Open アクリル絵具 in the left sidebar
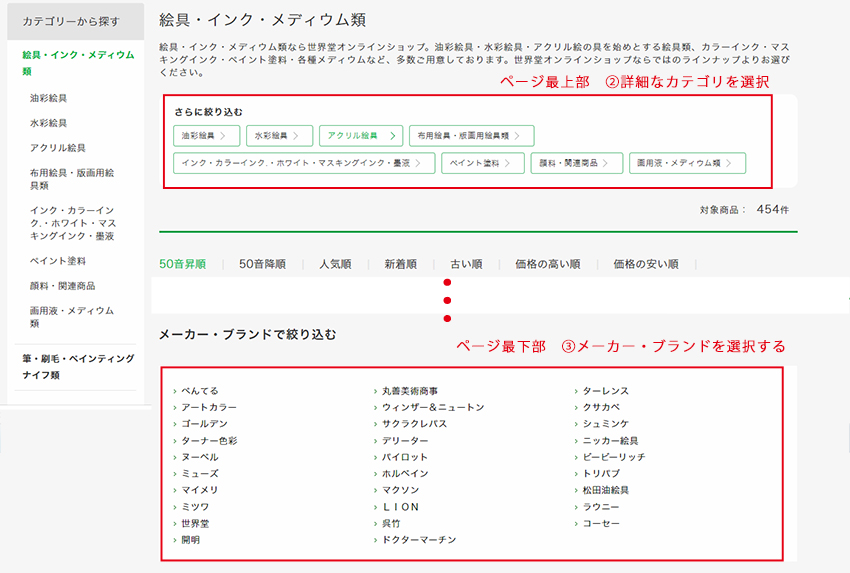Screen dimensions: 850x573 pos(57,148)
